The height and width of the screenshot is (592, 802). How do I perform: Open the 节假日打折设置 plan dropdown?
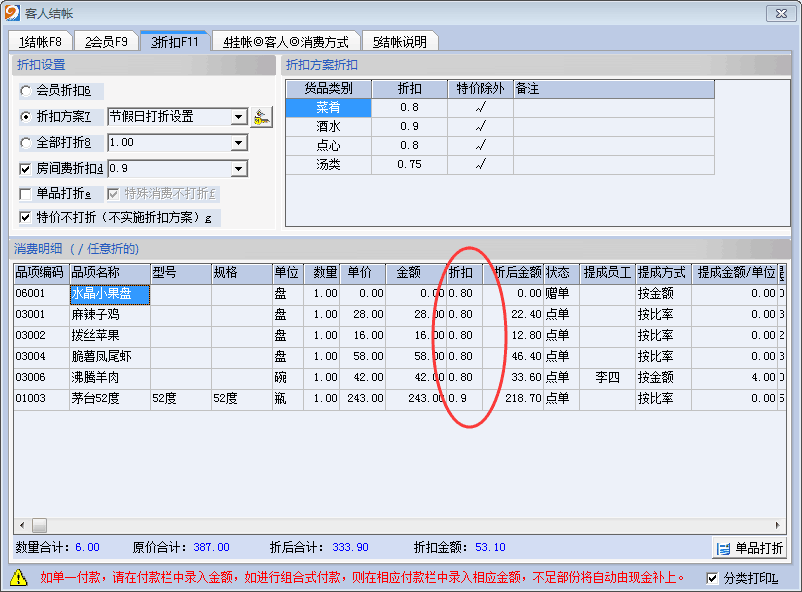[x=238, y=117]
